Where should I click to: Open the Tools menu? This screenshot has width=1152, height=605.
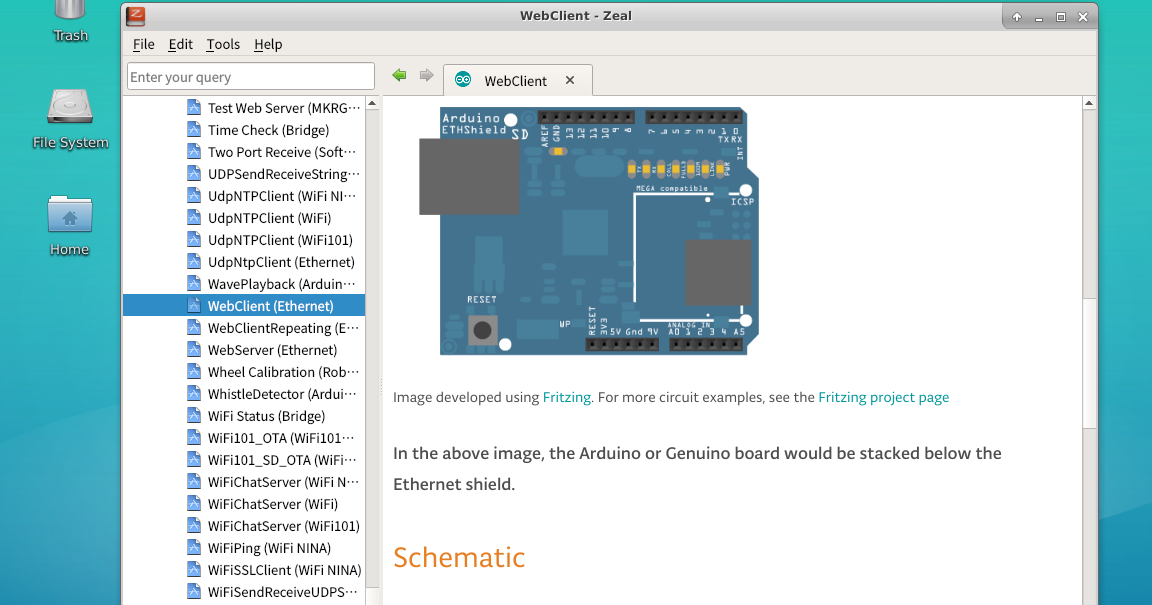[223, 44]
